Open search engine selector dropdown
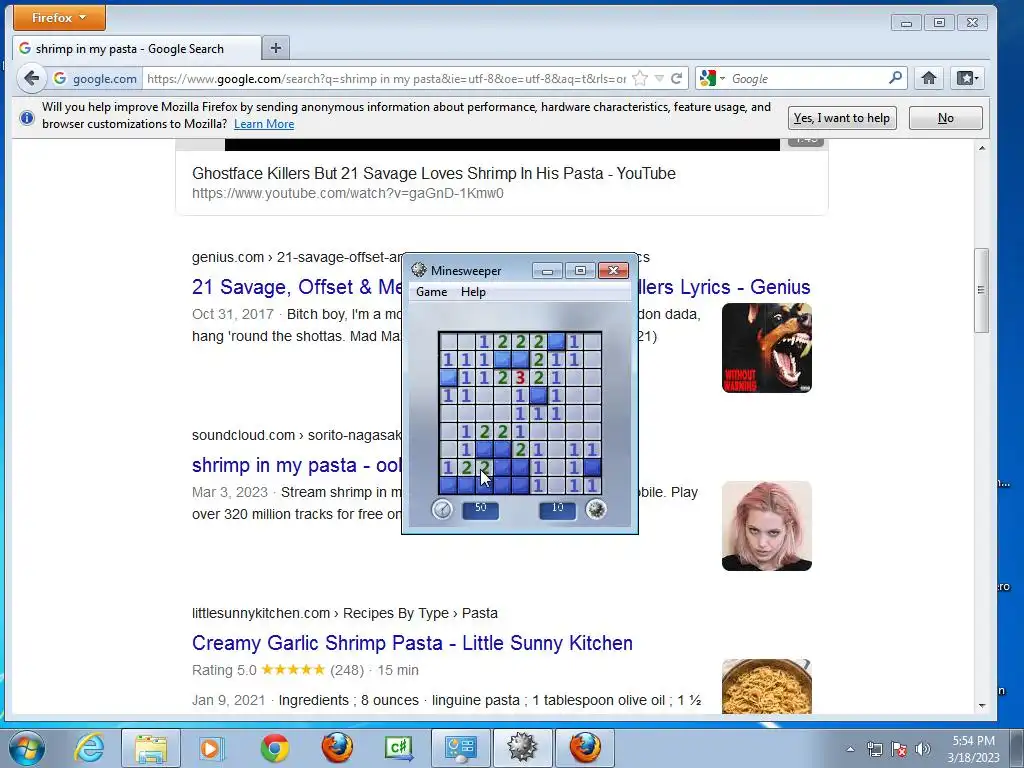The image size is (1024, 768). pyautogui.click(x=712, y=79)
